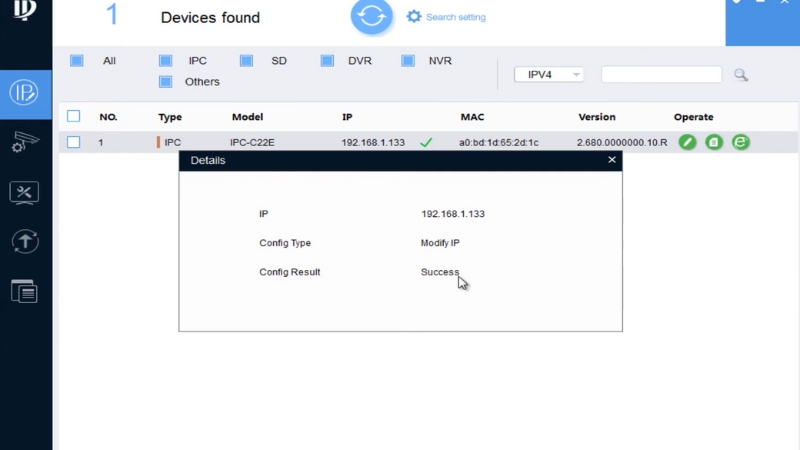Open Search setting link
Screen dimensions: 800x450
453,17
